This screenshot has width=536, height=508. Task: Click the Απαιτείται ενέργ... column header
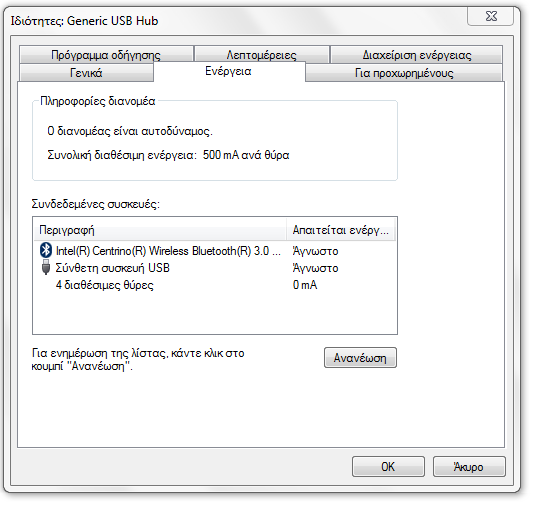pyautogui.click(x=341, y=230)
